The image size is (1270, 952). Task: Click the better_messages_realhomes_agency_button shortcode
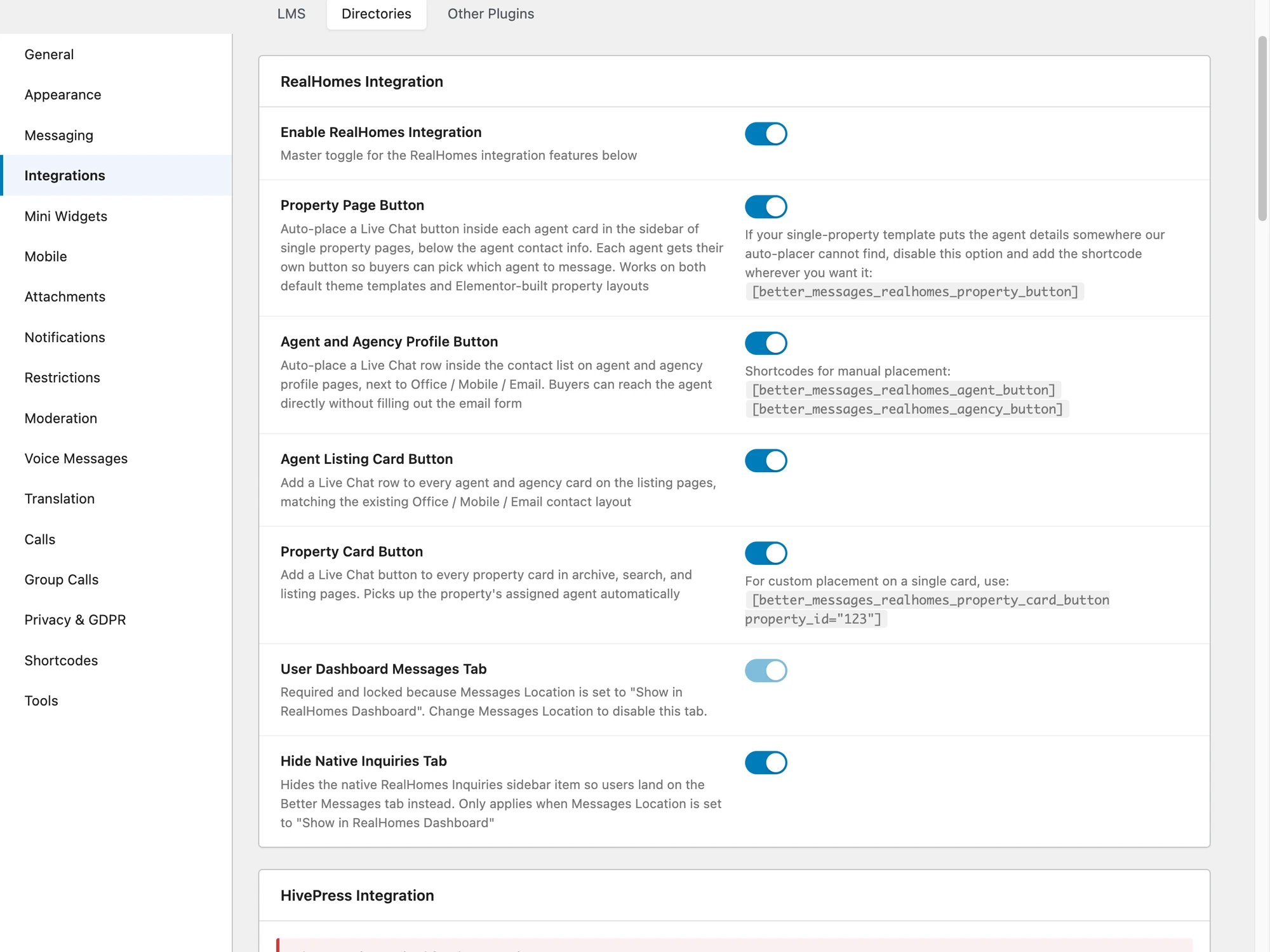pos(907,409)
